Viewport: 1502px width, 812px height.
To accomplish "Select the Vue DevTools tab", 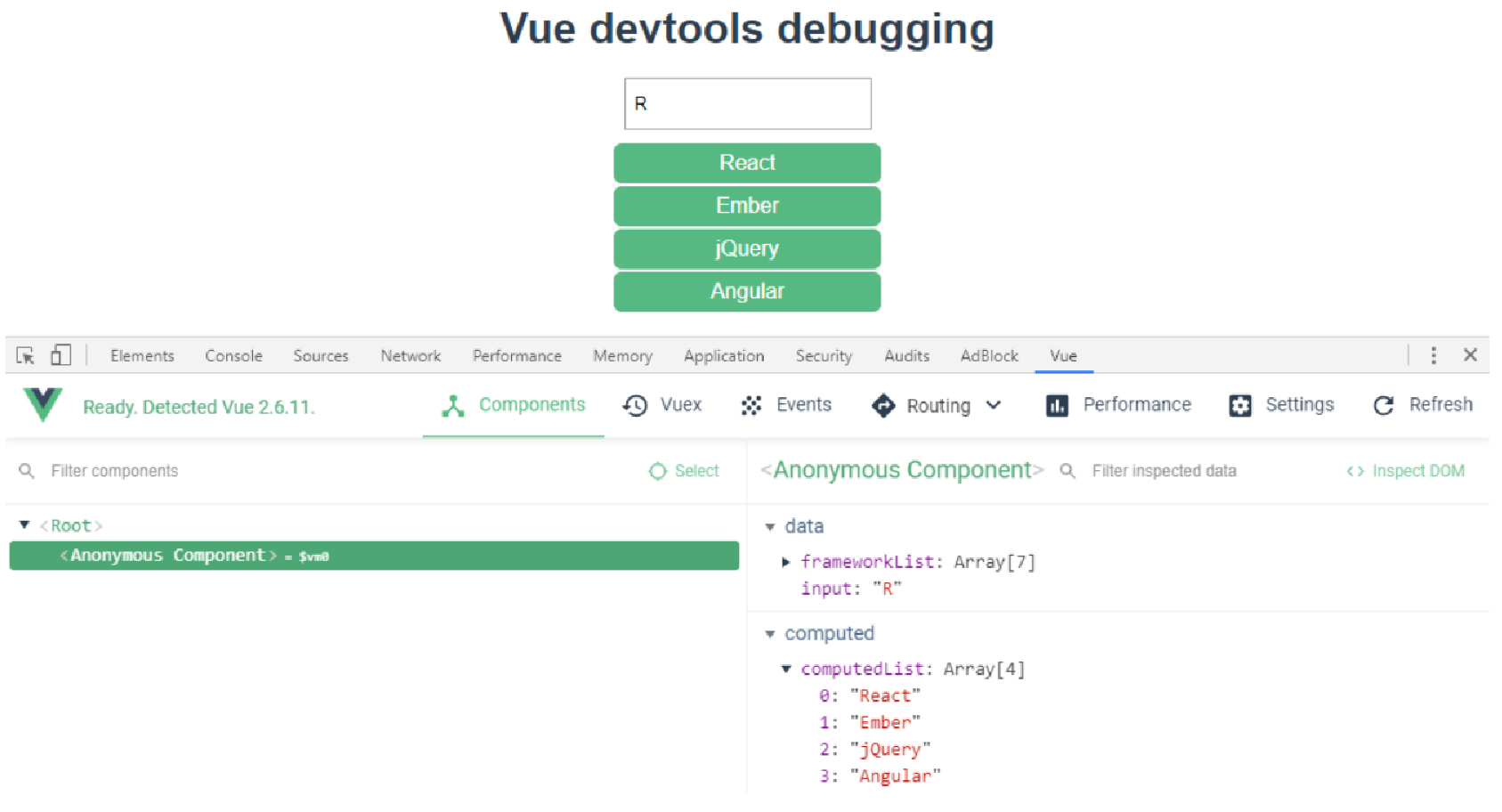I will (1063, 355).
